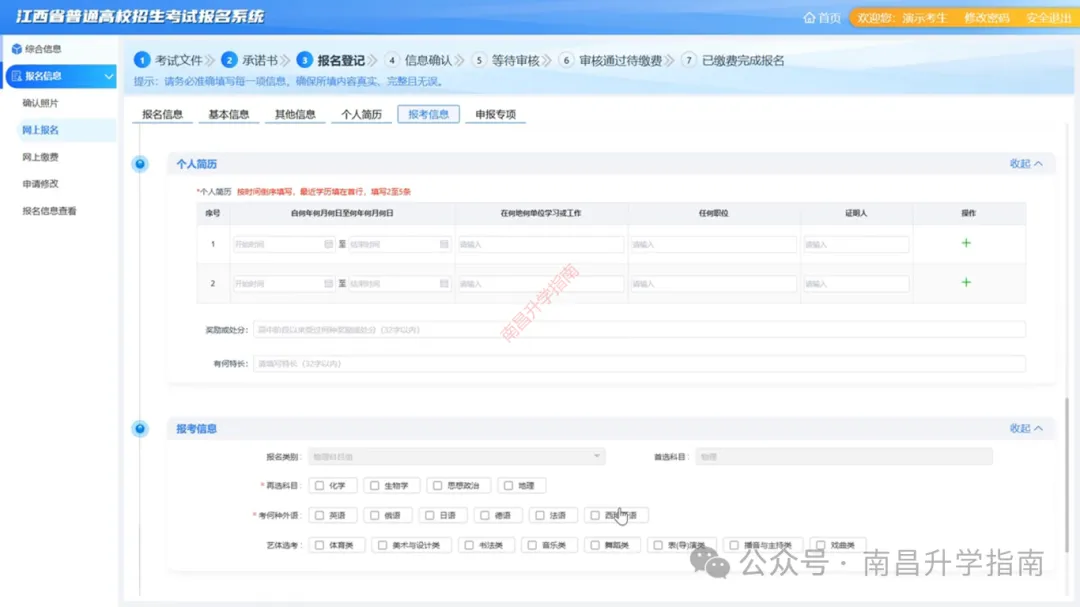
Task: Click the 奖励或处分 input field
Action: pyautogui.click(x=639, y=330)
